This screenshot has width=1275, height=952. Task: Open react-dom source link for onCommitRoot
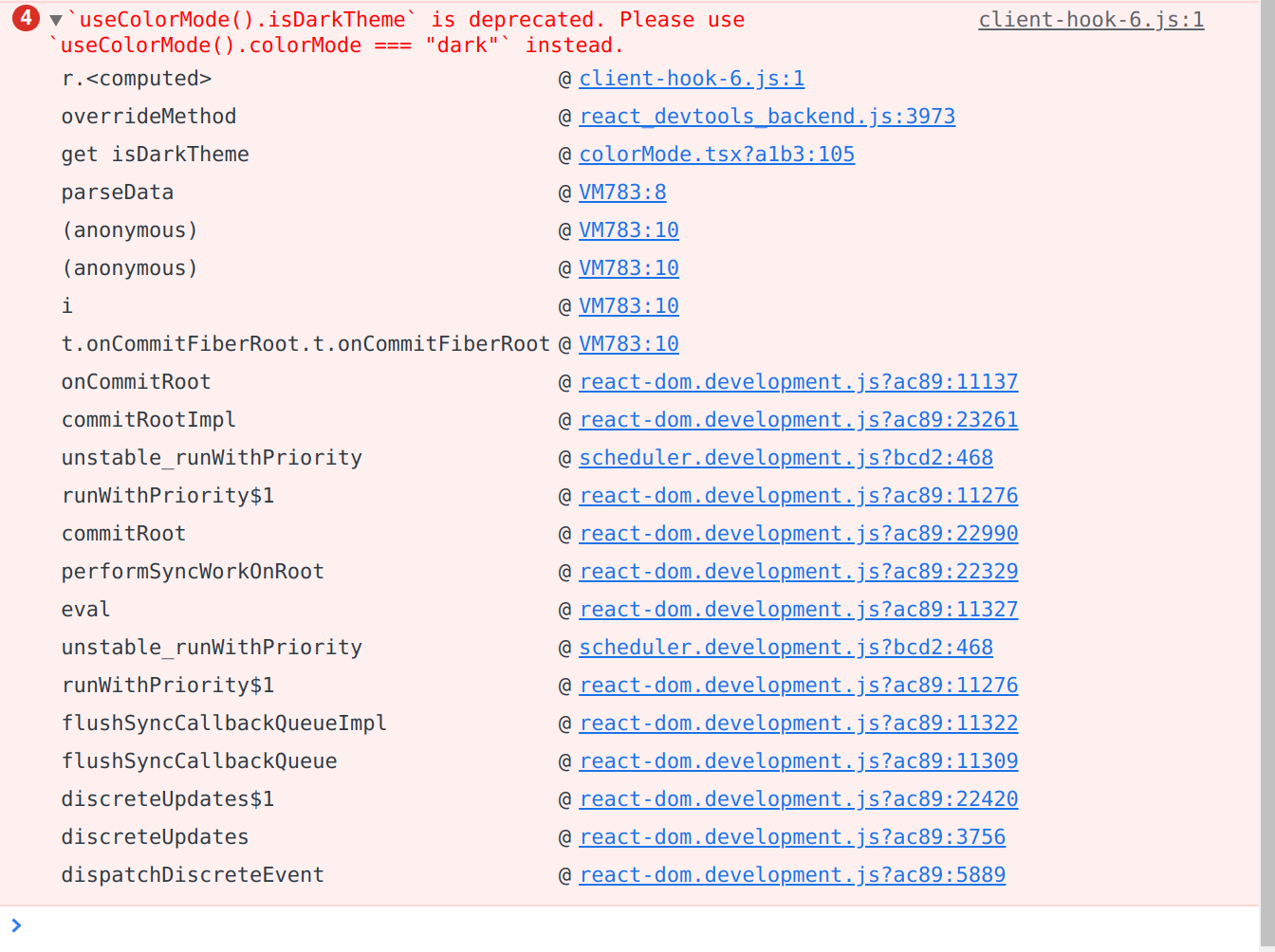pyautogui.click(x=798, y=381)
